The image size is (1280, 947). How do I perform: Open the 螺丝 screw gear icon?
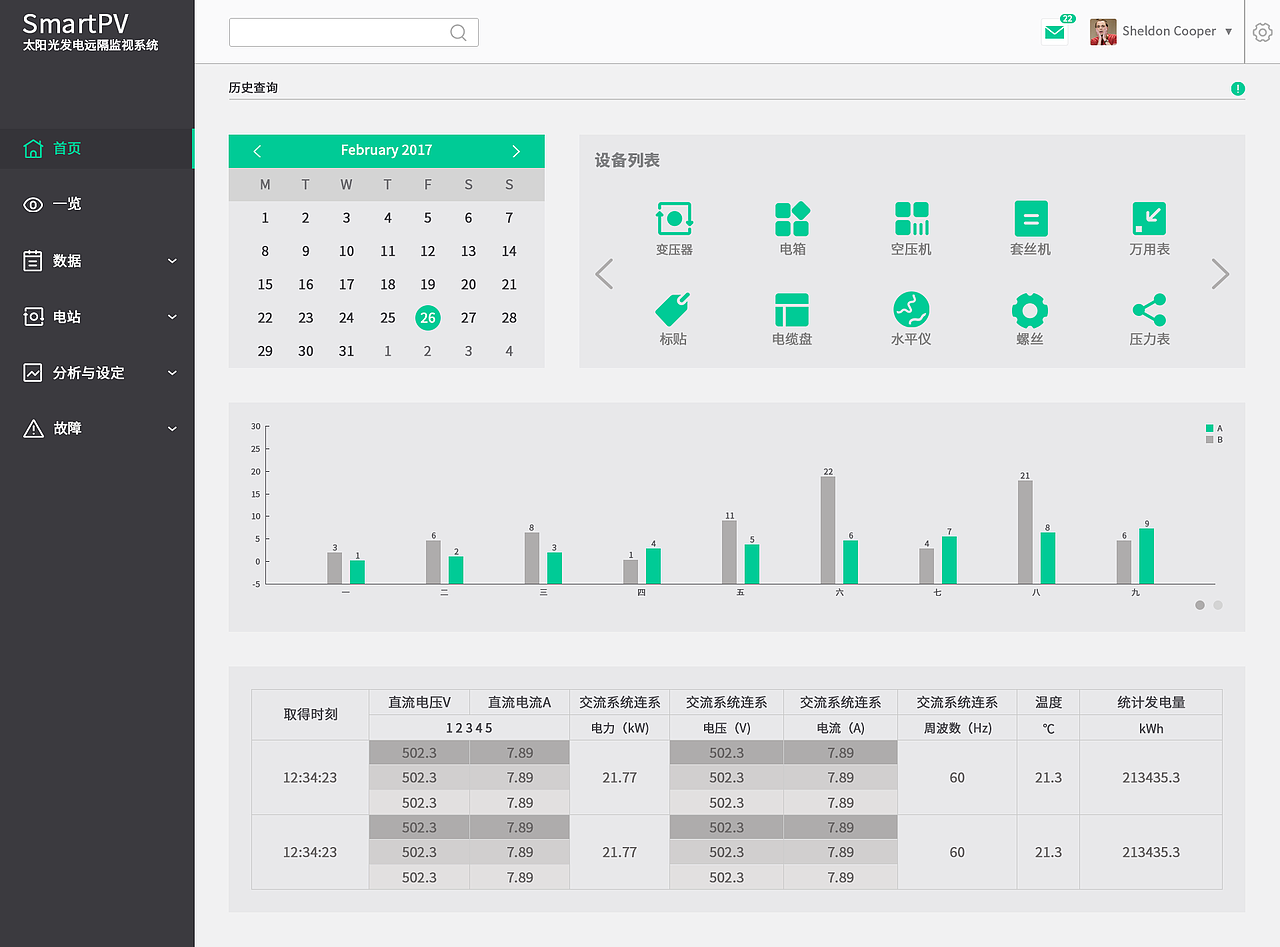pyautogui.click(x=1030, y=310)
